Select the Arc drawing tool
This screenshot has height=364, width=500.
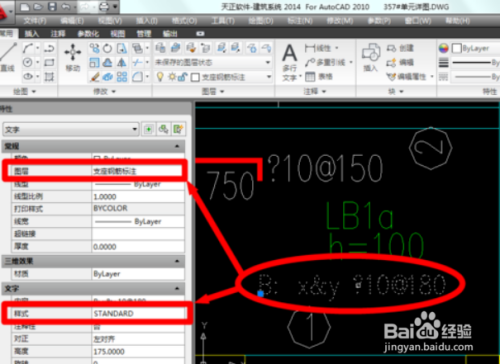(x=28, y=48)
